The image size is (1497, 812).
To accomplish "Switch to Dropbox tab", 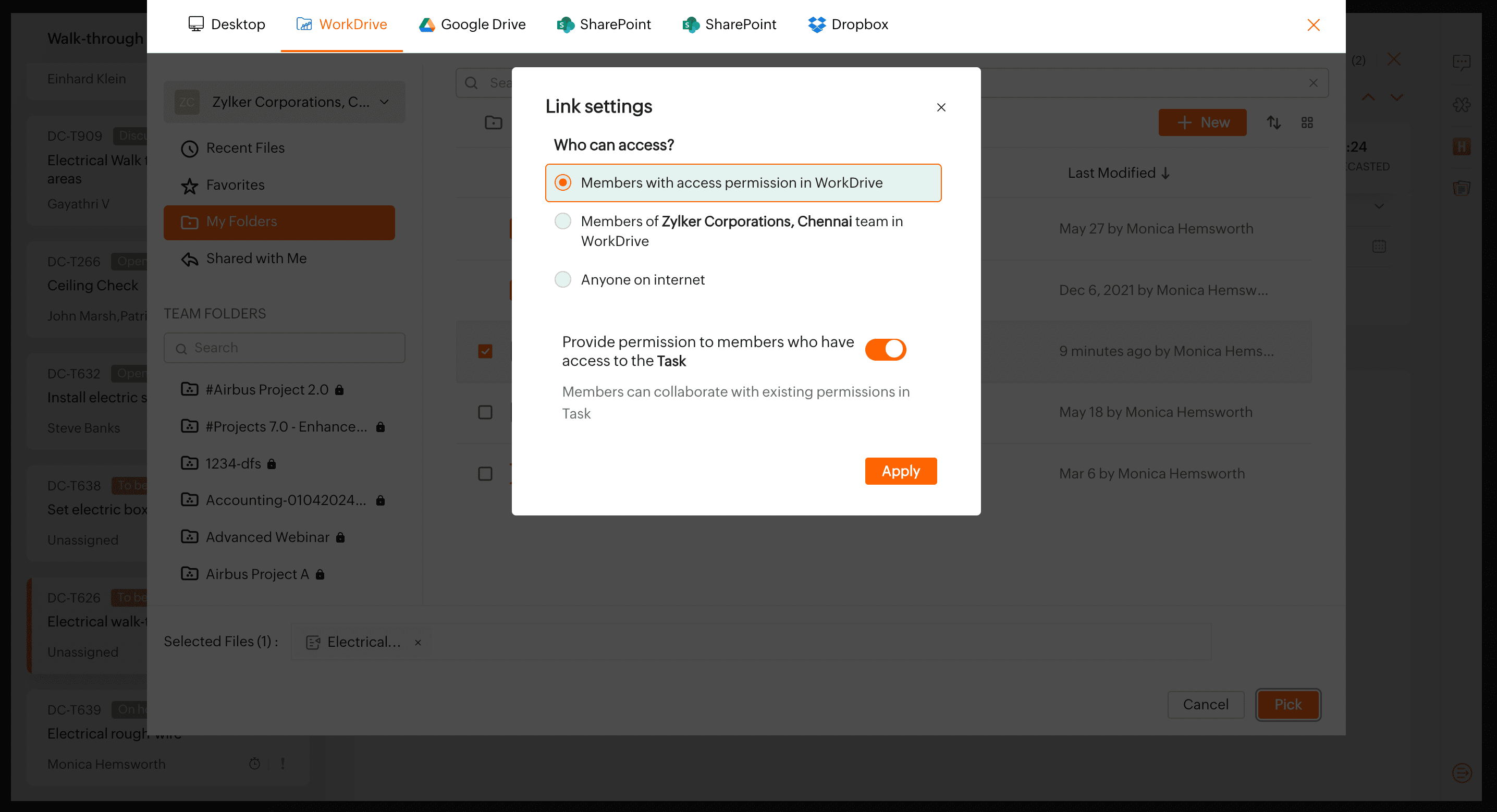I will 848,24.
